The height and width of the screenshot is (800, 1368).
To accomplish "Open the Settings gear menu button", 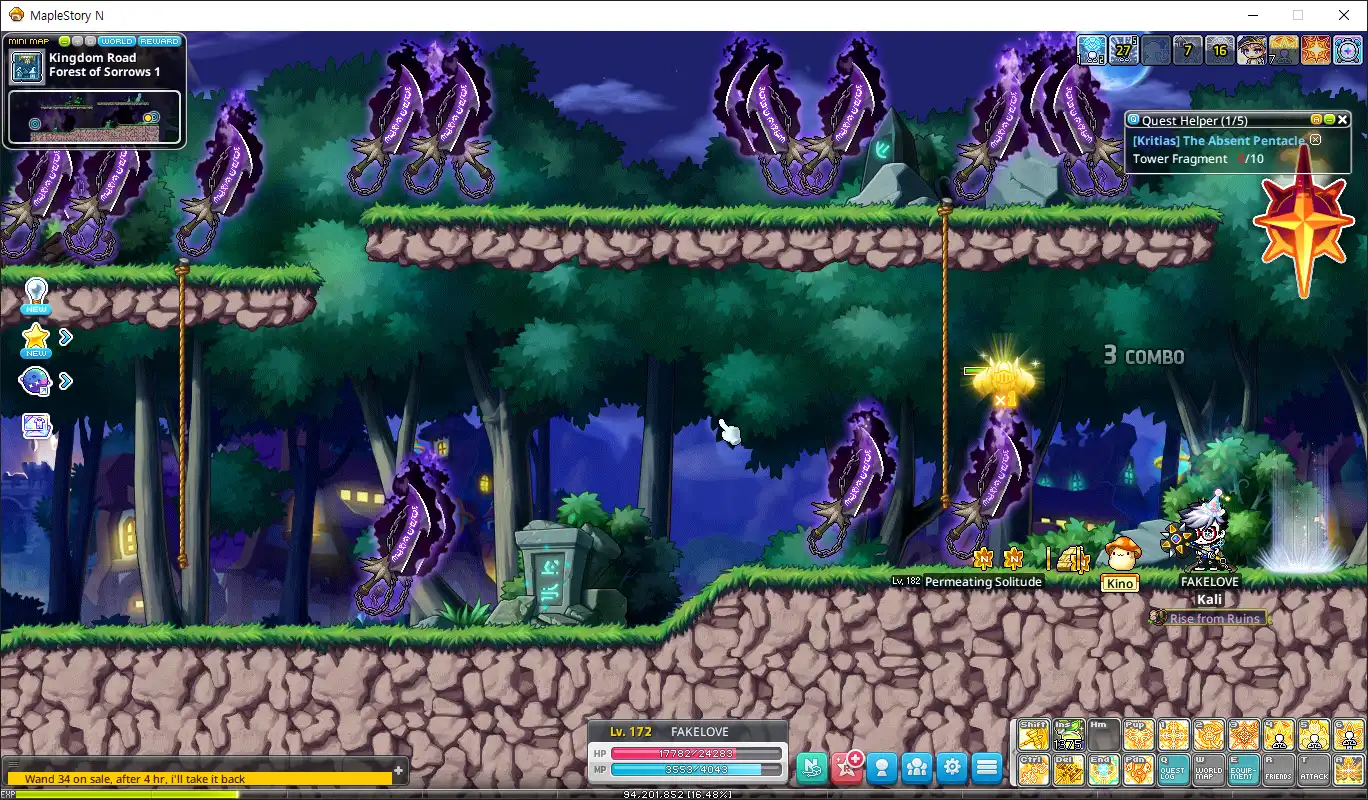I will (952, 767).
